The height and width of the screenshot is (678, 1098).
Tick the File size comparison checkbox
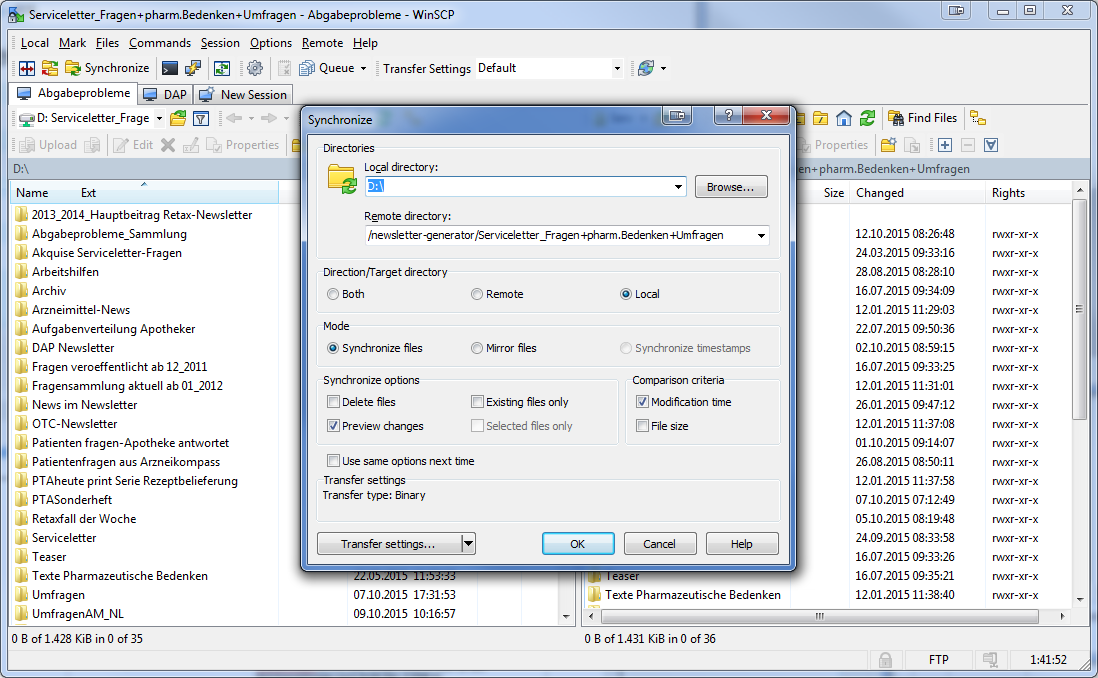(643, 426)
